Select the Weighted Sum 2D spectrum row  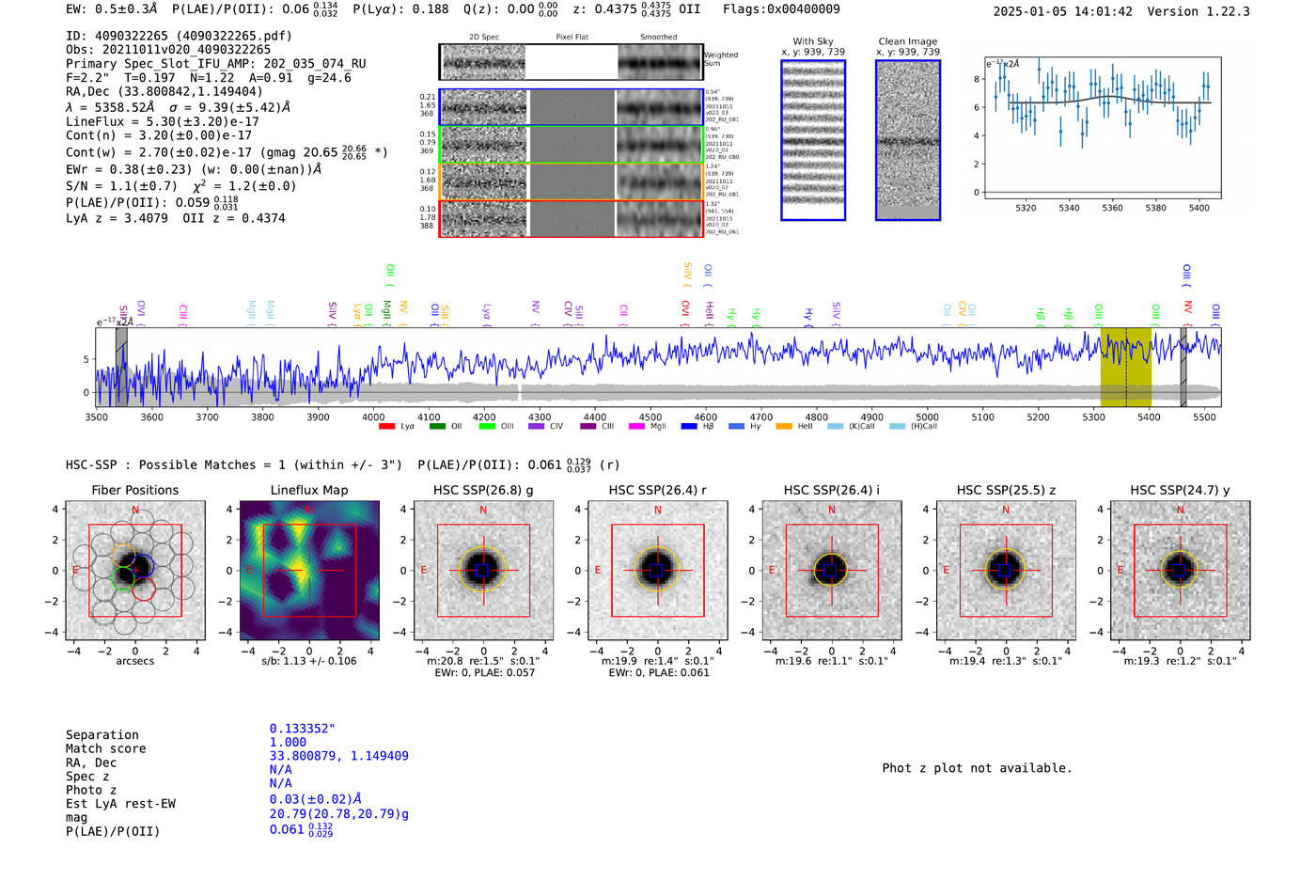coord(571,62)
